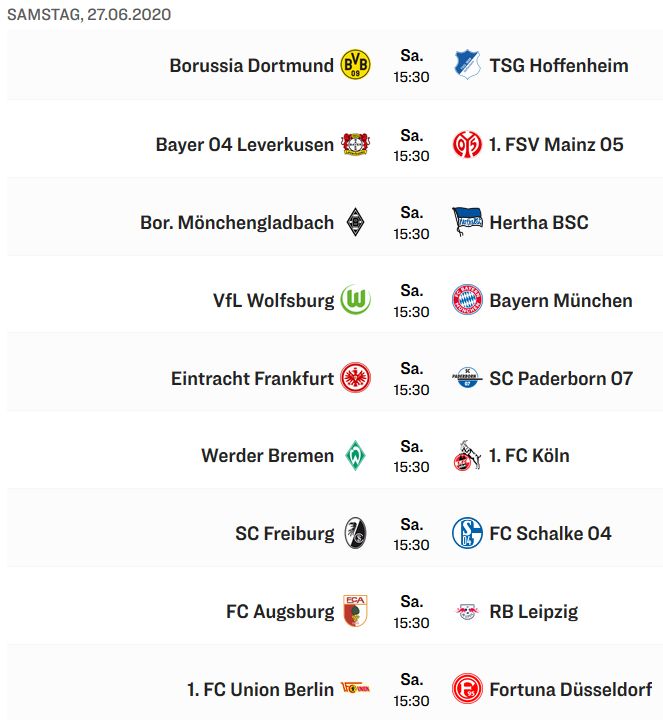
Task: Select the RB Leipzig logo
Action: click(466, 612)
